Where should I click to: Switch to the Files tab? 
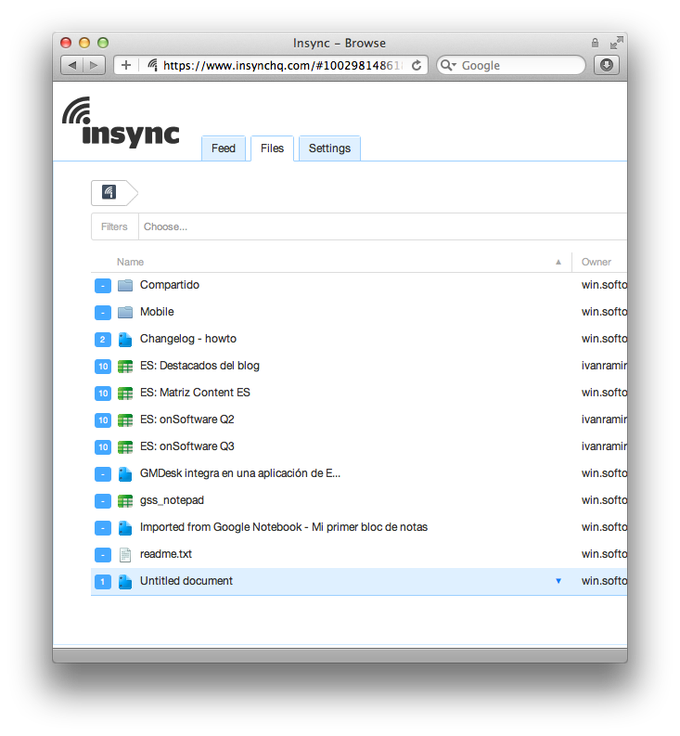(272, 148)
